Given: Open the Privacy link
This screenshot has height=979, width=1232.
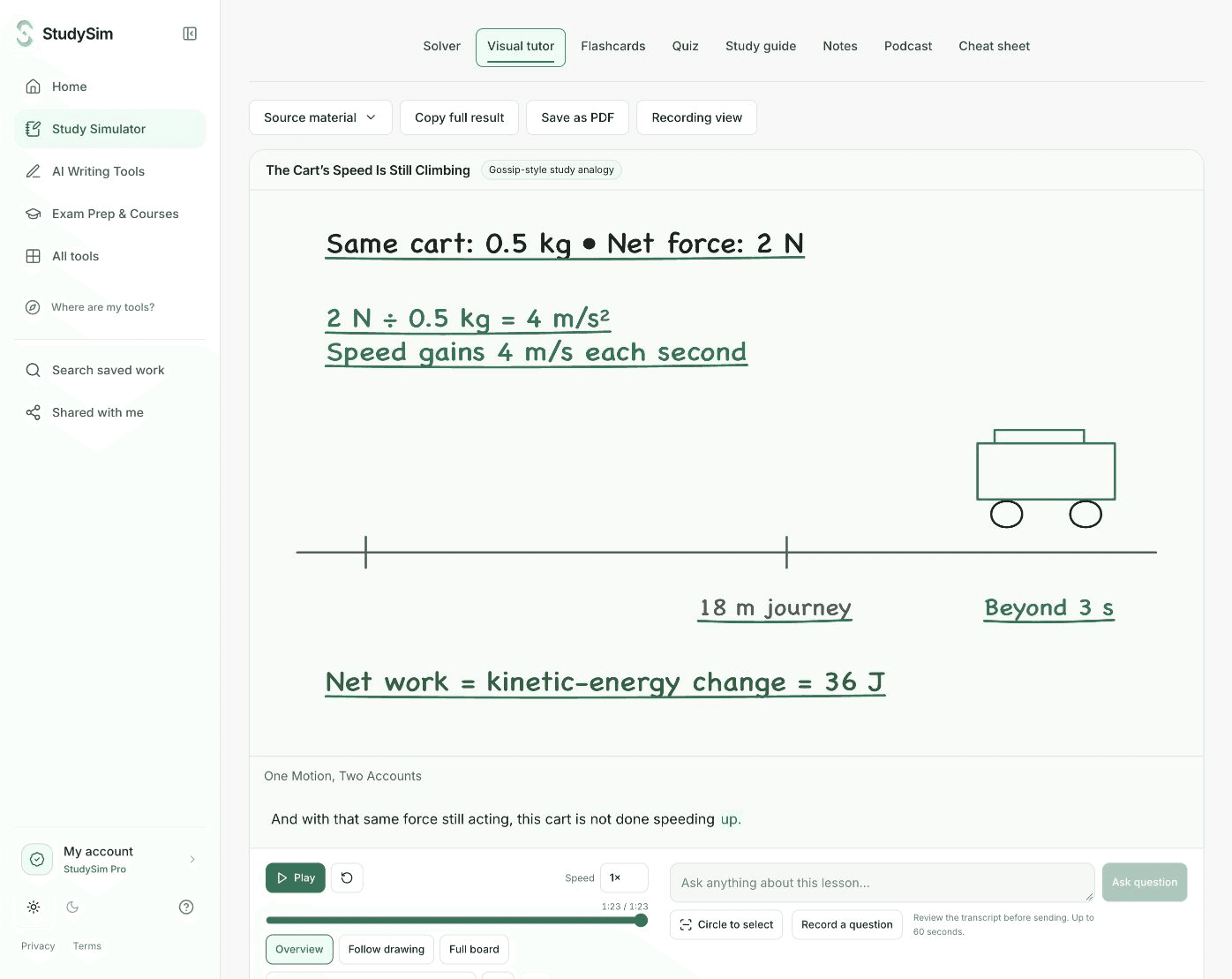Looking at the screenshot, I should 38,945.
